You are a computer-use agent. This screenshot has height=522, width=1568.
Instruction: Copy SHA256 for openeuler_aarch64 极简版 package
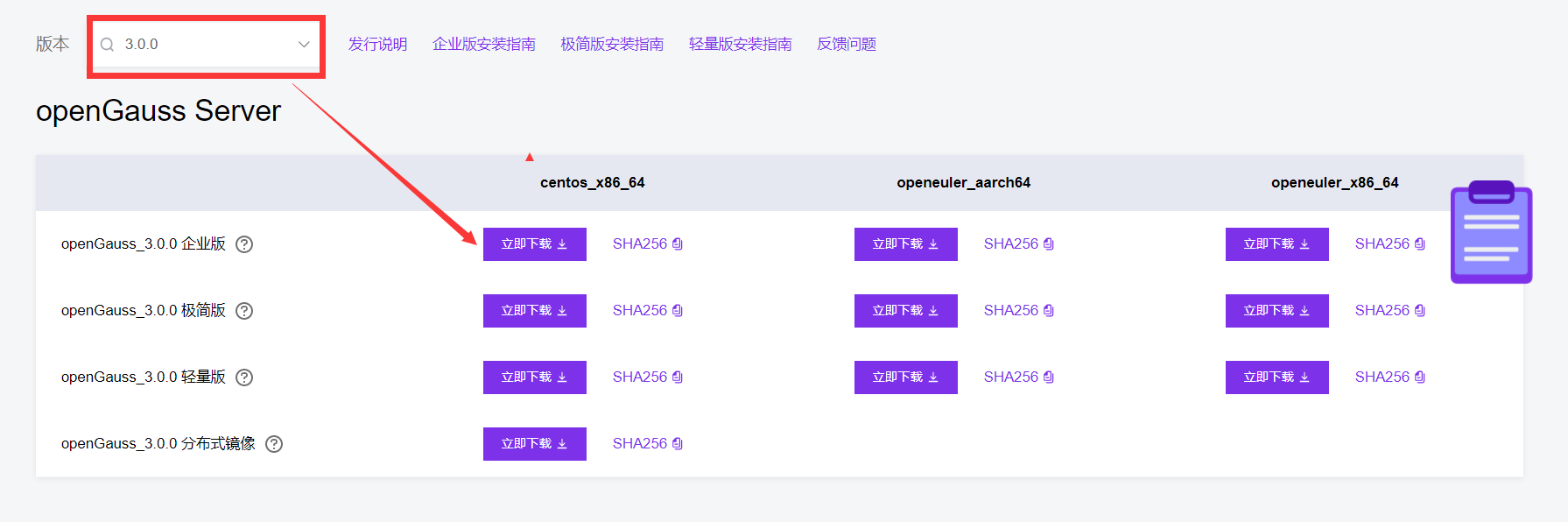1048,311
